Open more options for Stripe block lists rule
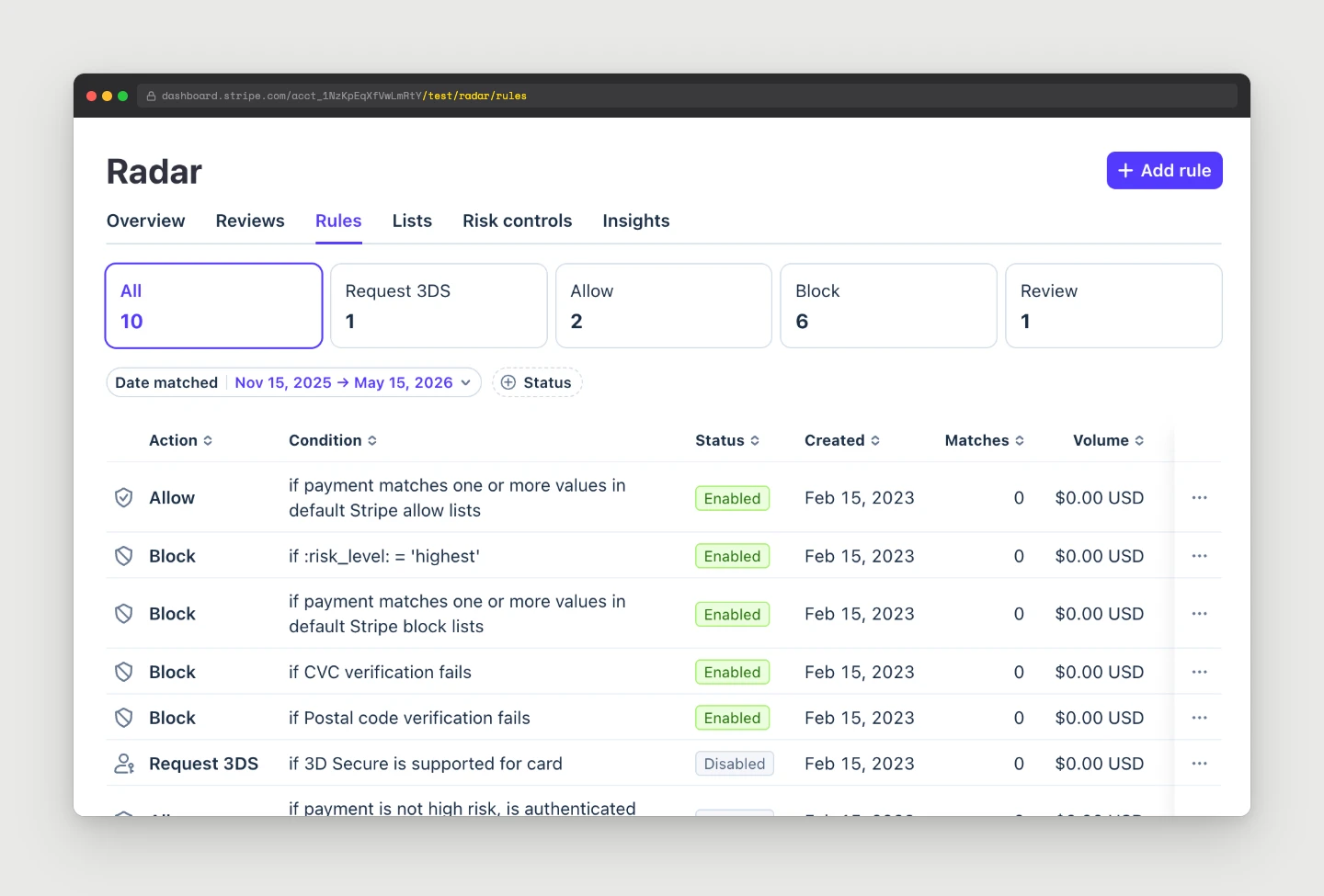The width and height of the screenshot is (1324, 896). (1199, 614)
